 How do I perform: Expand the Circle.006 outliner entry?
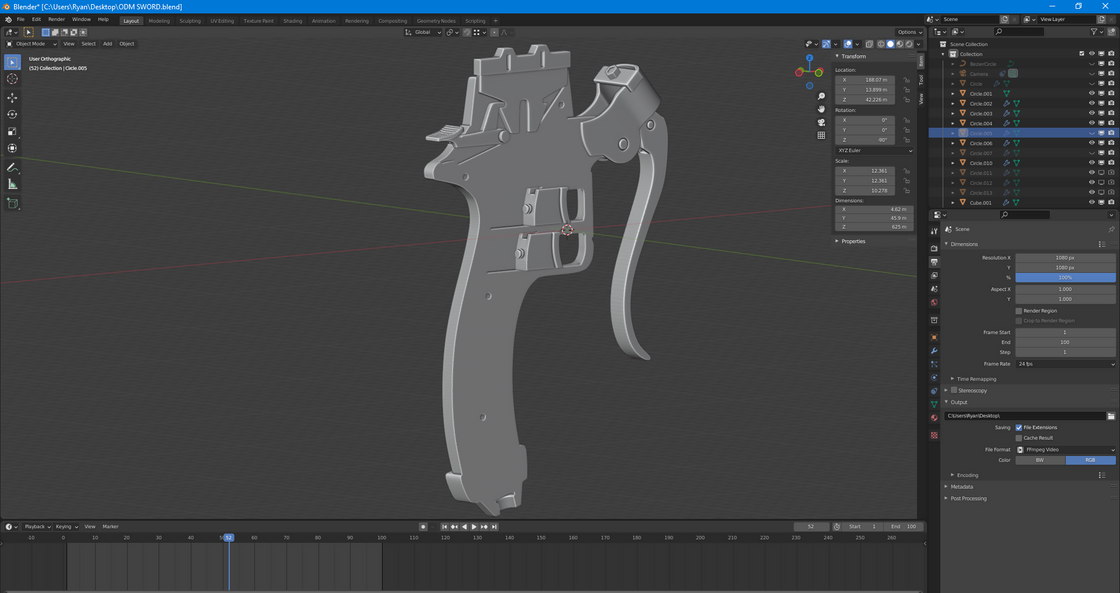point(953,142)
